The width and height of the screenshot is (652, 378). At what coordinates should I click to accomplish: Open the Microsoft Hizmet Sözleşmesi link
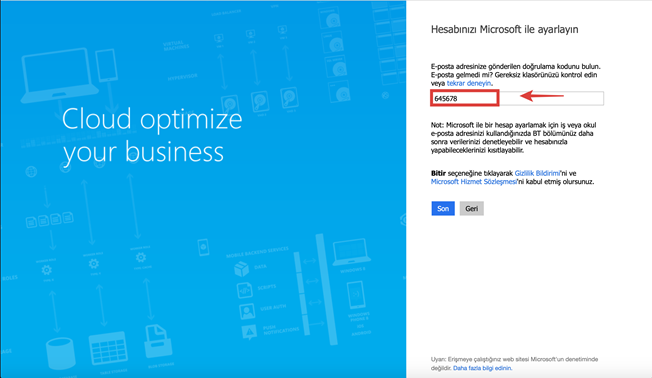474,182
